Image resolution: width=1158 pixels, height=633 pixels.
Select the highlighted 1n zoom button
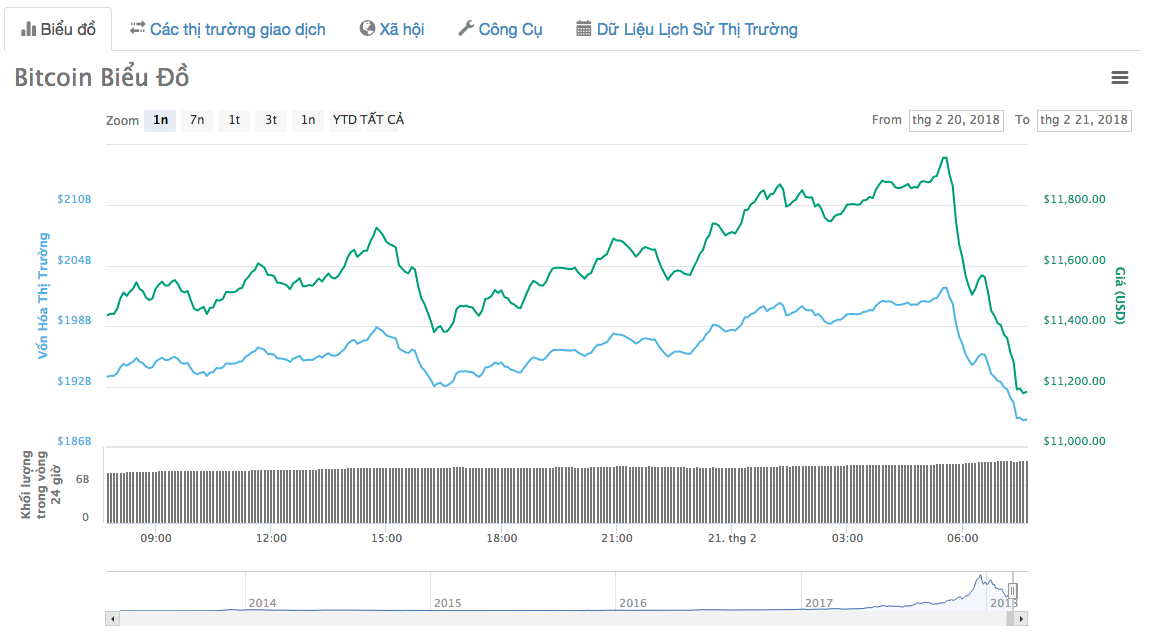pos(160,120)
